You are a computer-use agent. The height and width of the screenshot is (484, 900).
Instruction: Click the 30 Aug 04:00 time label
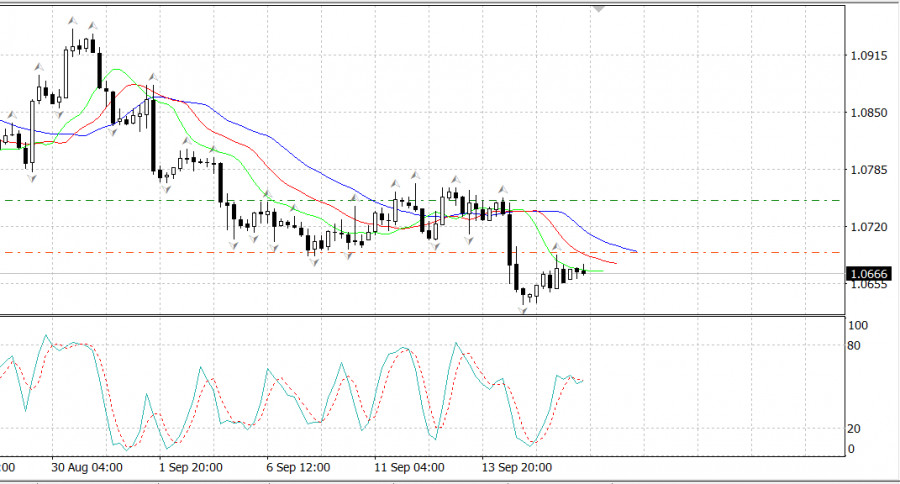87,467
